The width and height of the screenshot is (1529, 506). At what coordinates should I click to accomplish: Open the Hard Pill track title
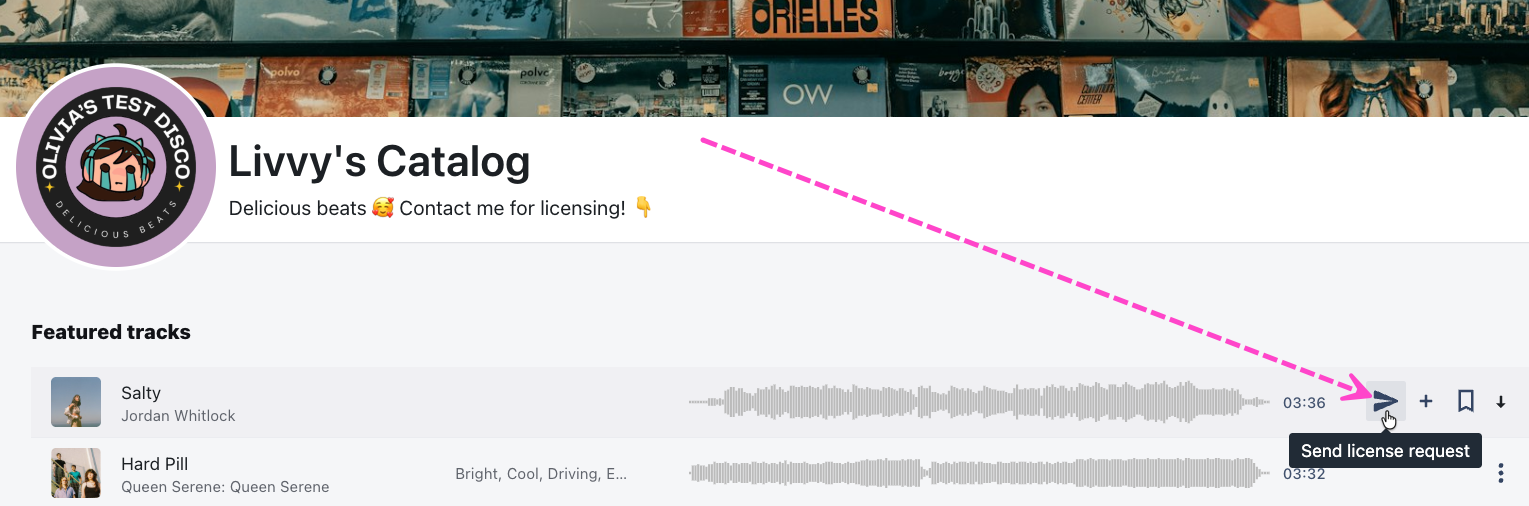(x=154, y=464)
